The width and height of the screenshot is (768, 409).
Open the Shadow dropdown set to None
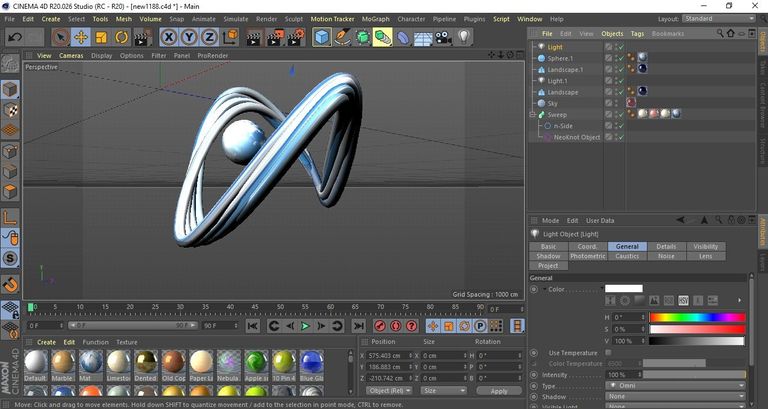[x=675, y=397]
